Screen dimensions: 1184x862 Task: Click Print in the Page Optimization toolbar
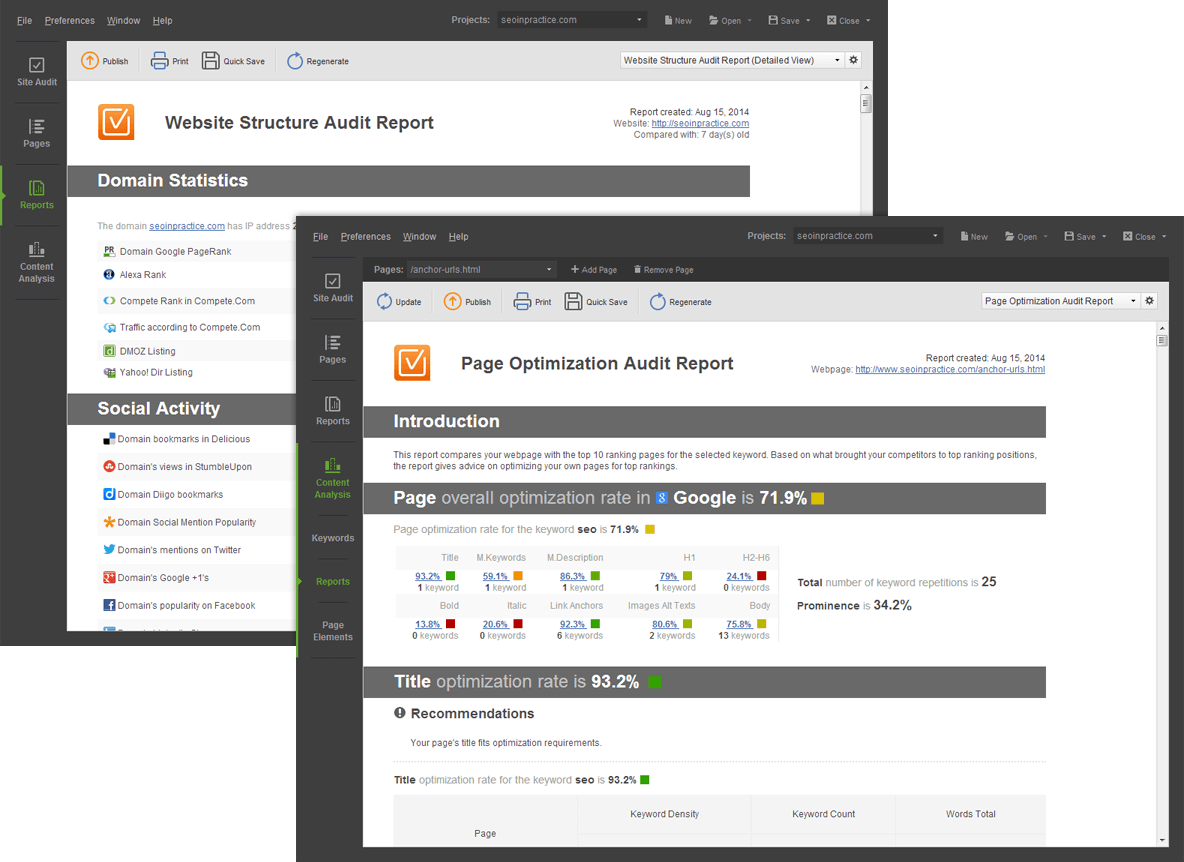532,302
